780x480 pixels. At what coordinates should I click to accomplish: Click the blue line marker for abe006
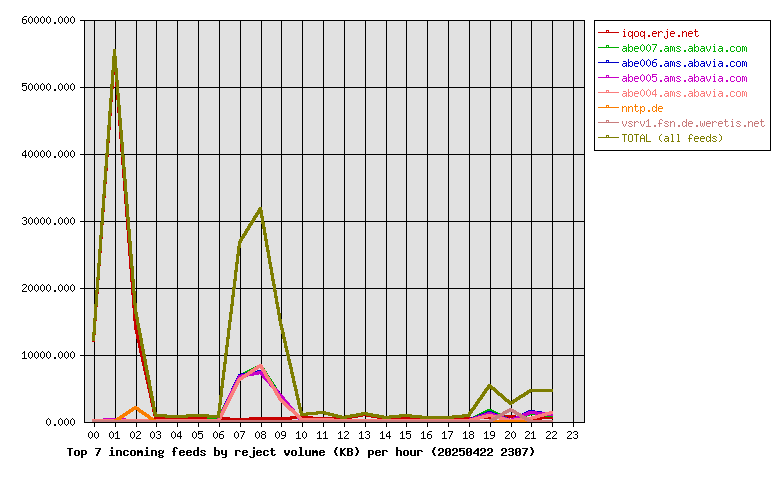click(608, 62)
